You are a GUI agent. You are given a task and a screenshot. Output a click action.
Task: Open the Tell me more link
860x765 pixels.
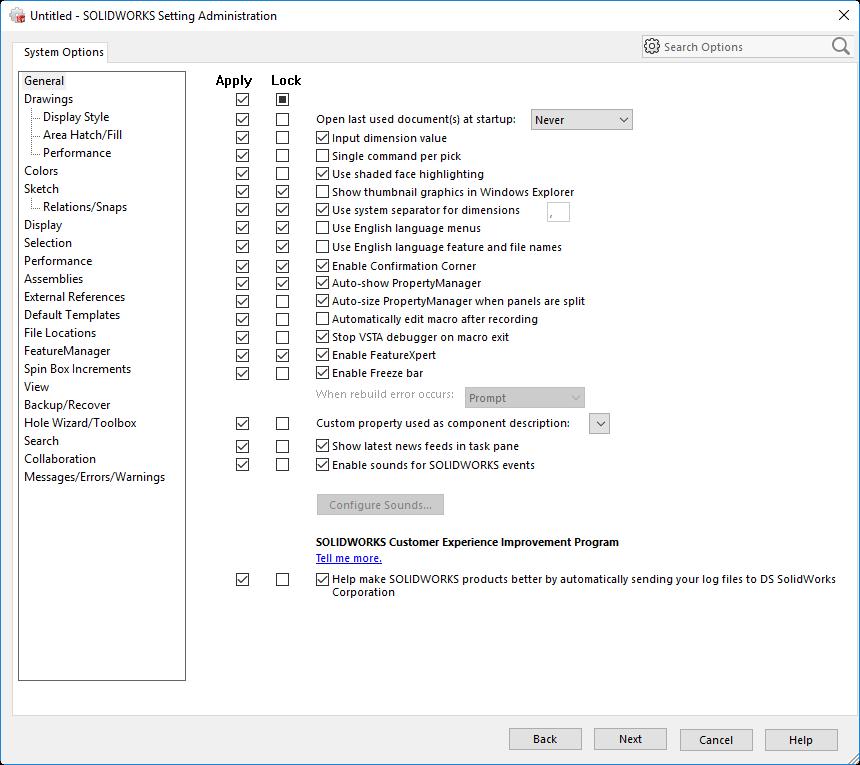[x=349, y=558]
